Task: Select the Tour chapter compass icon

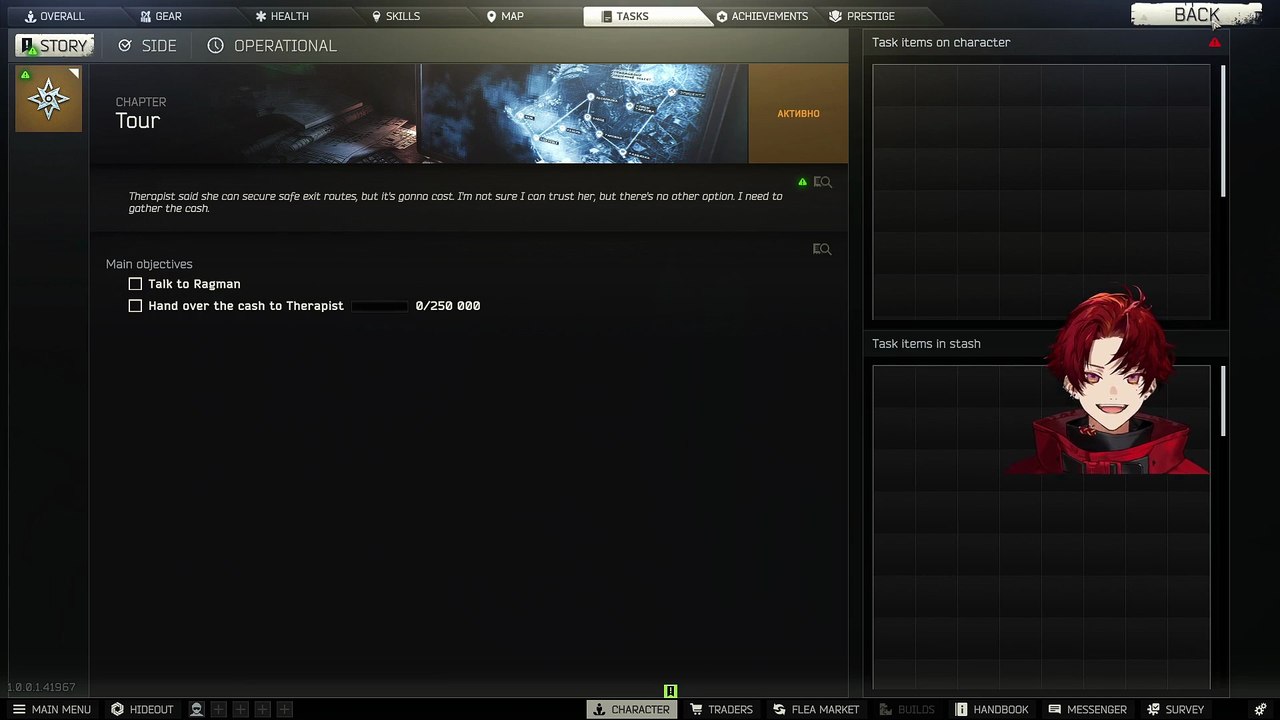Action: [49, 99]
